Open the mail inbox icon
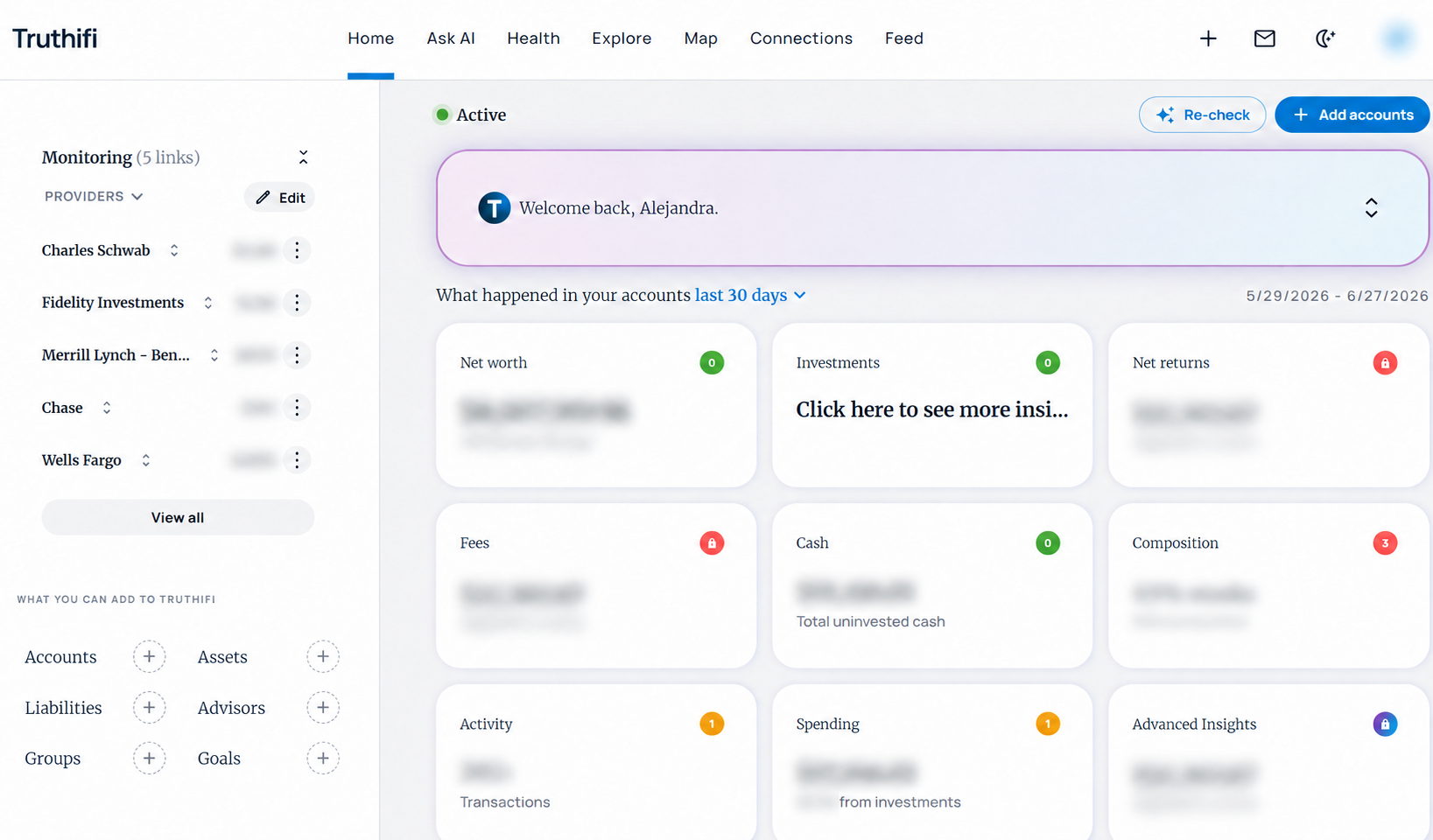Image resolution: width=1433 pixels, height=840 pixels. pyautogui.click(x=1264, y=38)
